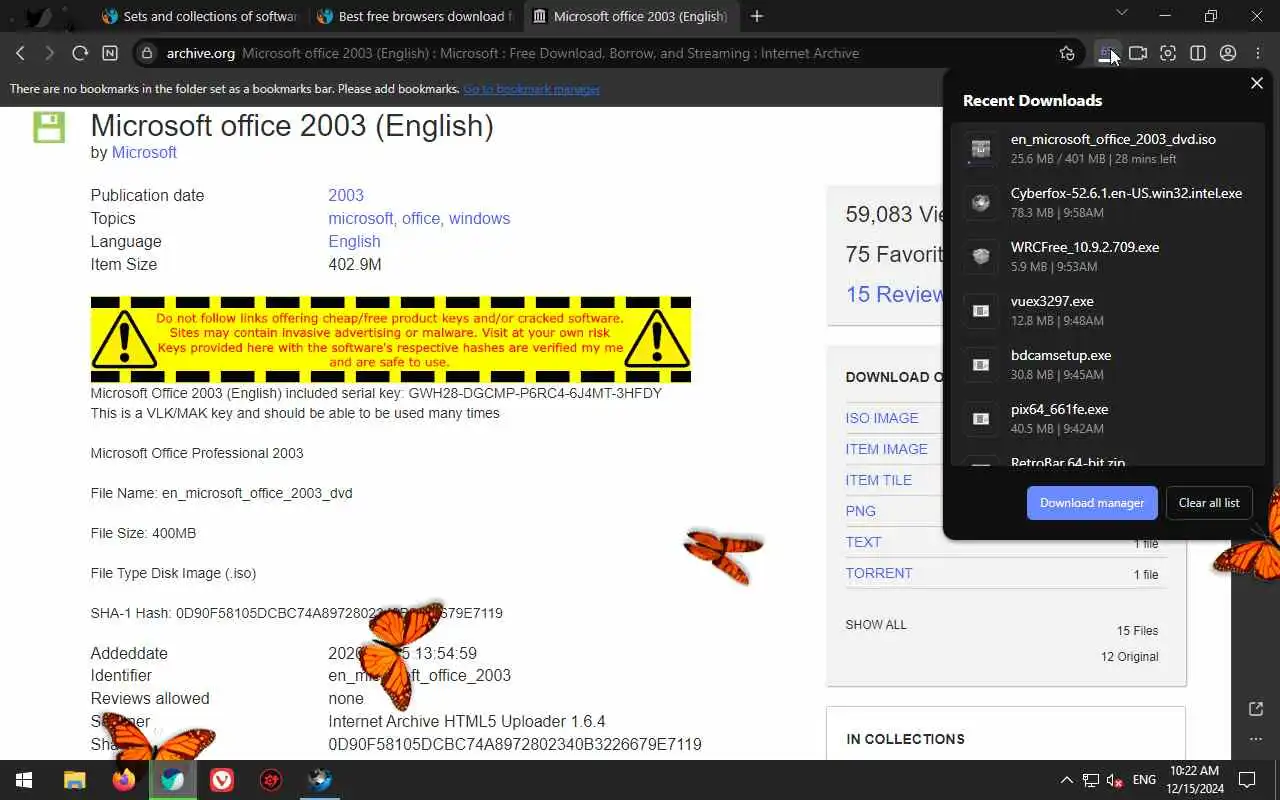Open the screenshot capture tool
Screen dimensions: 1280x800
1168,53
